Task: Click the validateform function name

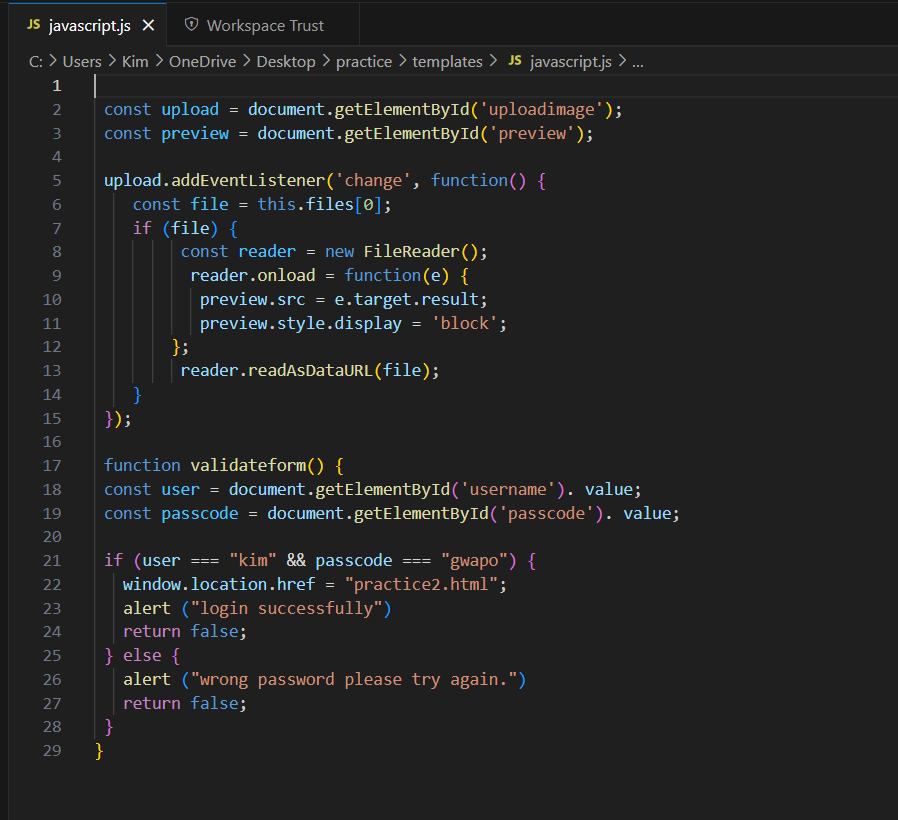Action: tap(248, 466)
